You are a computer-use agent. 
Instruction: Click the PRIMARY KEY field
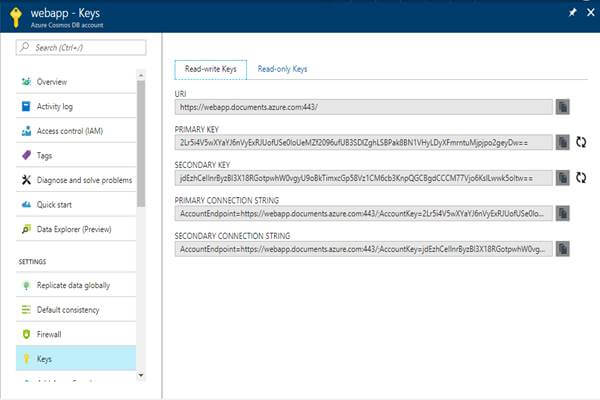pos(364,142)
